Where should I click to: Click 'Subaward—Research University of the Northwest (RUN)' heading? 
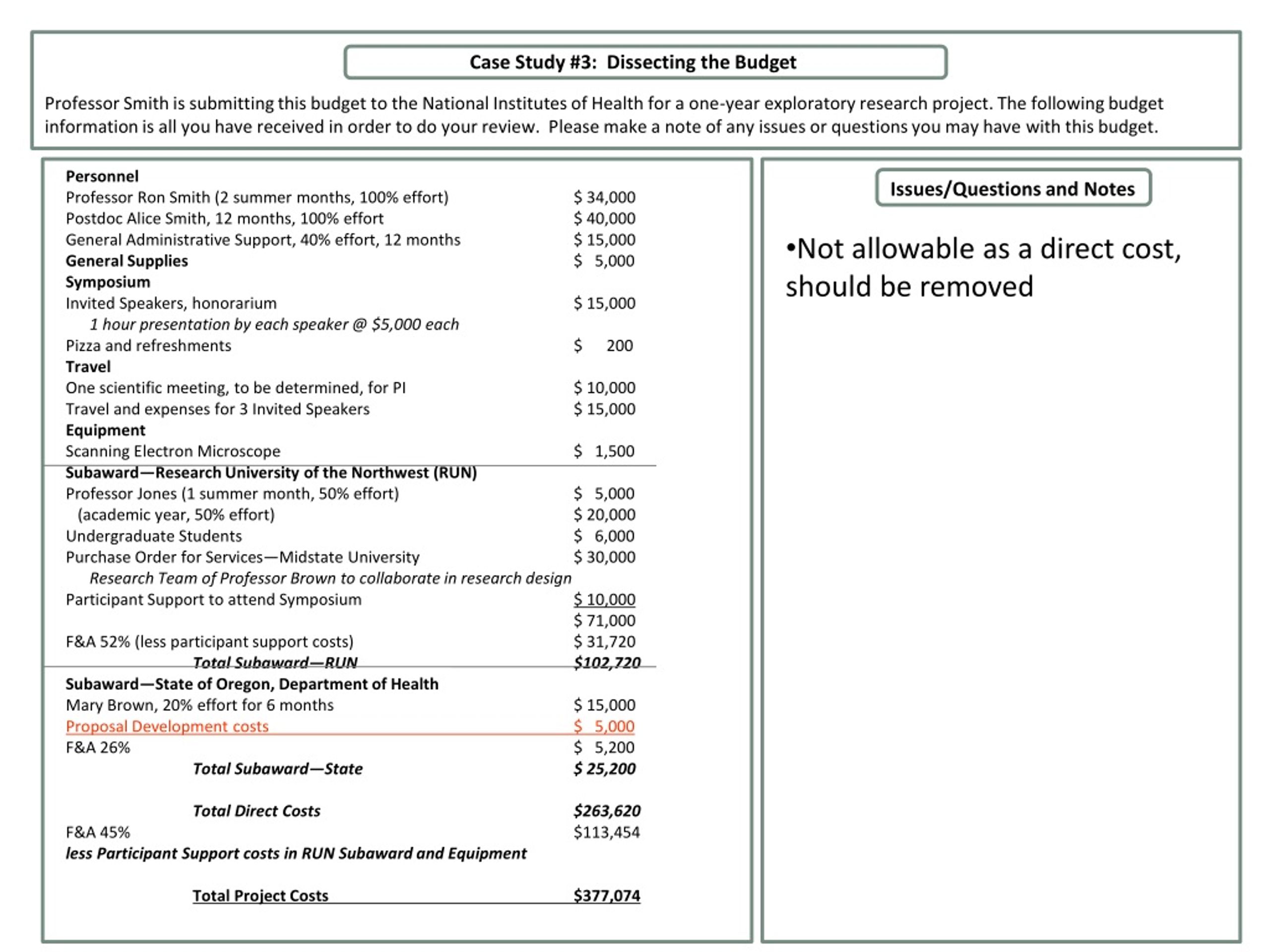(271, 473)
